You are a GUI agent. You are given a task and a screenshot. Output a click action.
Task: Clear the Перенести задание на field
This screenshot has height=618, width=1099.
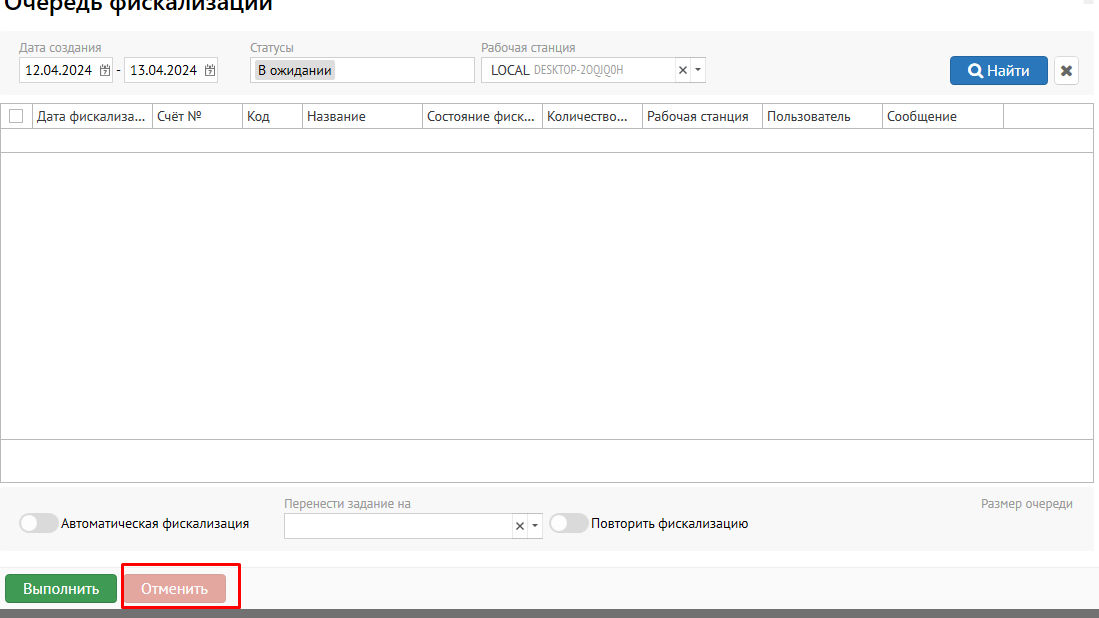click(520, 526)
